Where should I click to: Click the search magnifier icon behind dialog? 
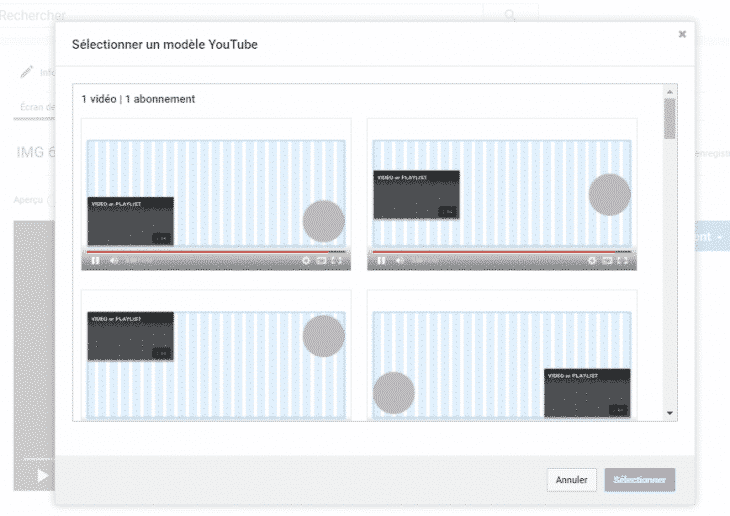510,15
